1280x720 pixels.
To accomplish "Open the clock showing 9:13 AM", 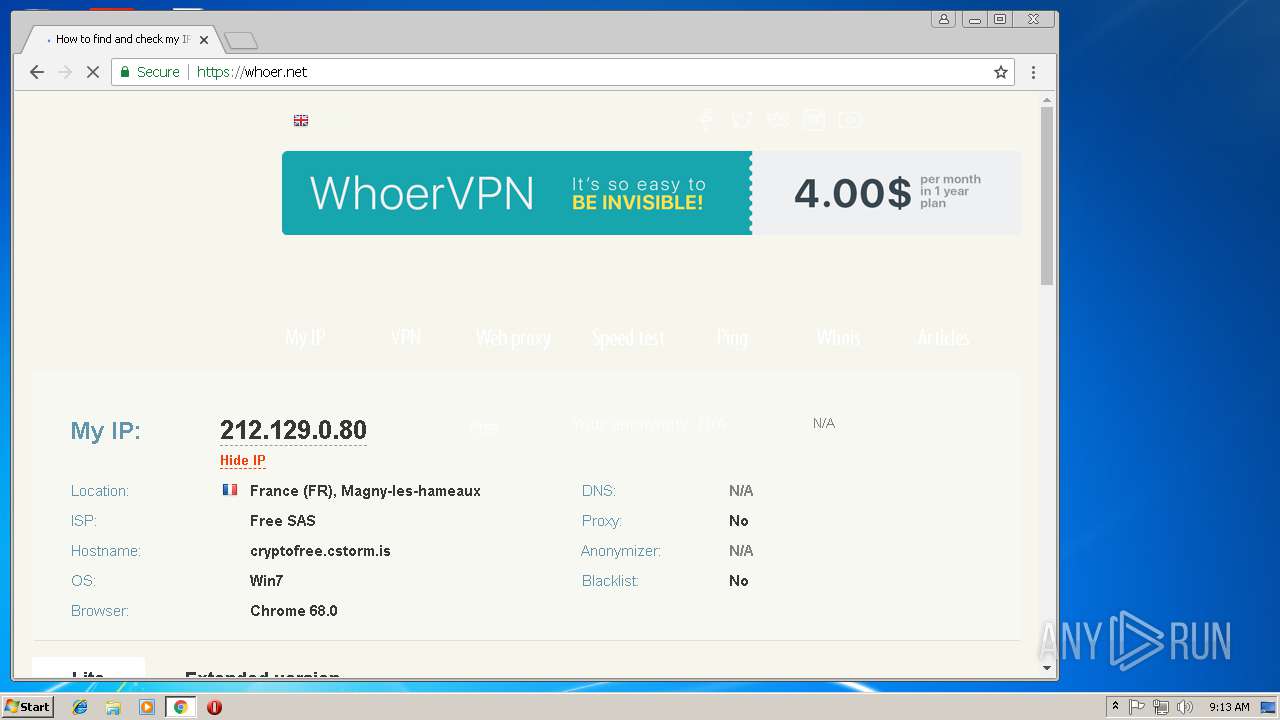I will pos(1229,707).
